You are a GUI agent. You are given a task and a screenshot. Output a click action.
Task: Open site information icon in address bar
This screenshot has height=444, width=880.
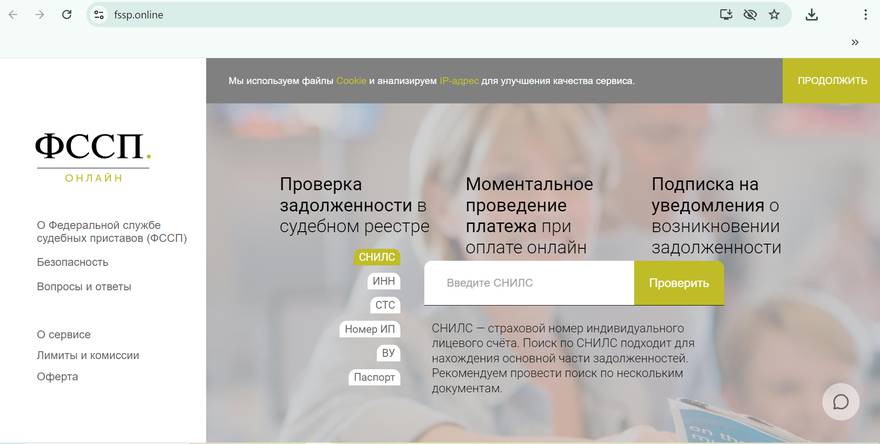pos(99,15)
